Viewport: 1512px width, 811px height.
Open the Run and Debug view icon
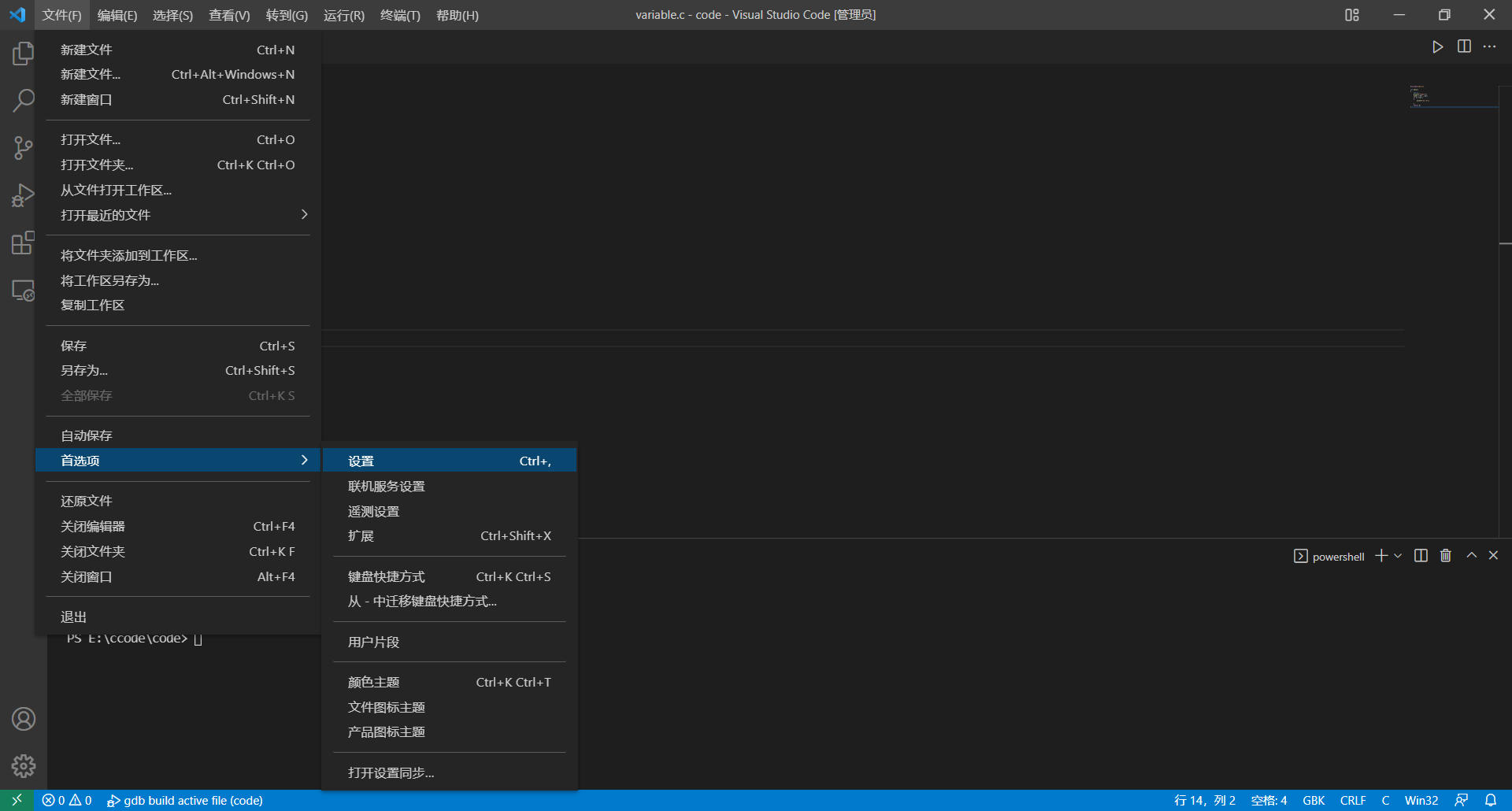tap(23, 195)
